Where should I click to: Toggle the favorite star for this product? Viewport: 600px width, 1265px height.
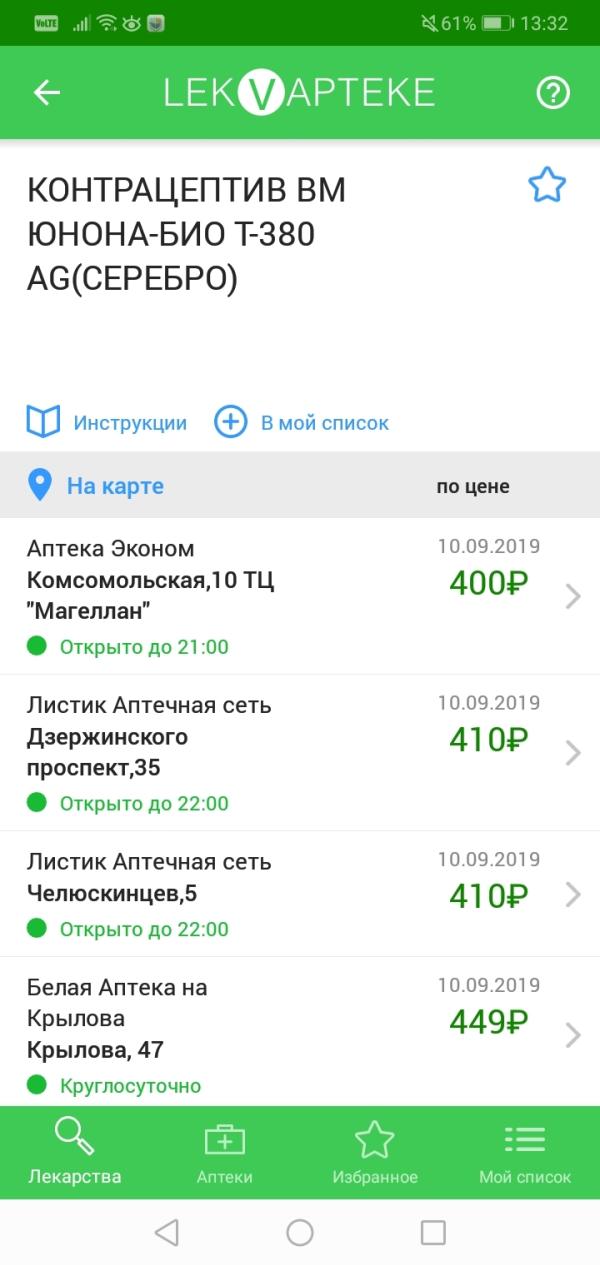(x=547, y=185)
